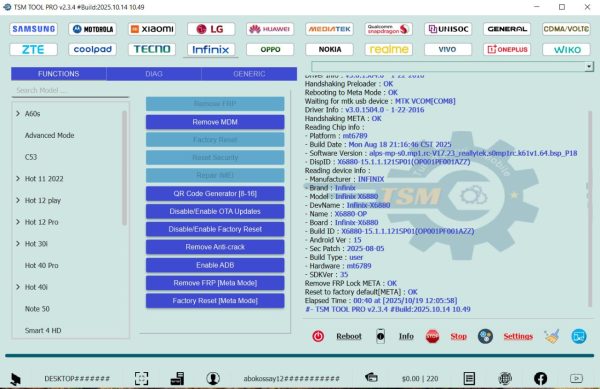Switch to the GENERIC tab
The image size is (600, 389).
click(249, 74)
